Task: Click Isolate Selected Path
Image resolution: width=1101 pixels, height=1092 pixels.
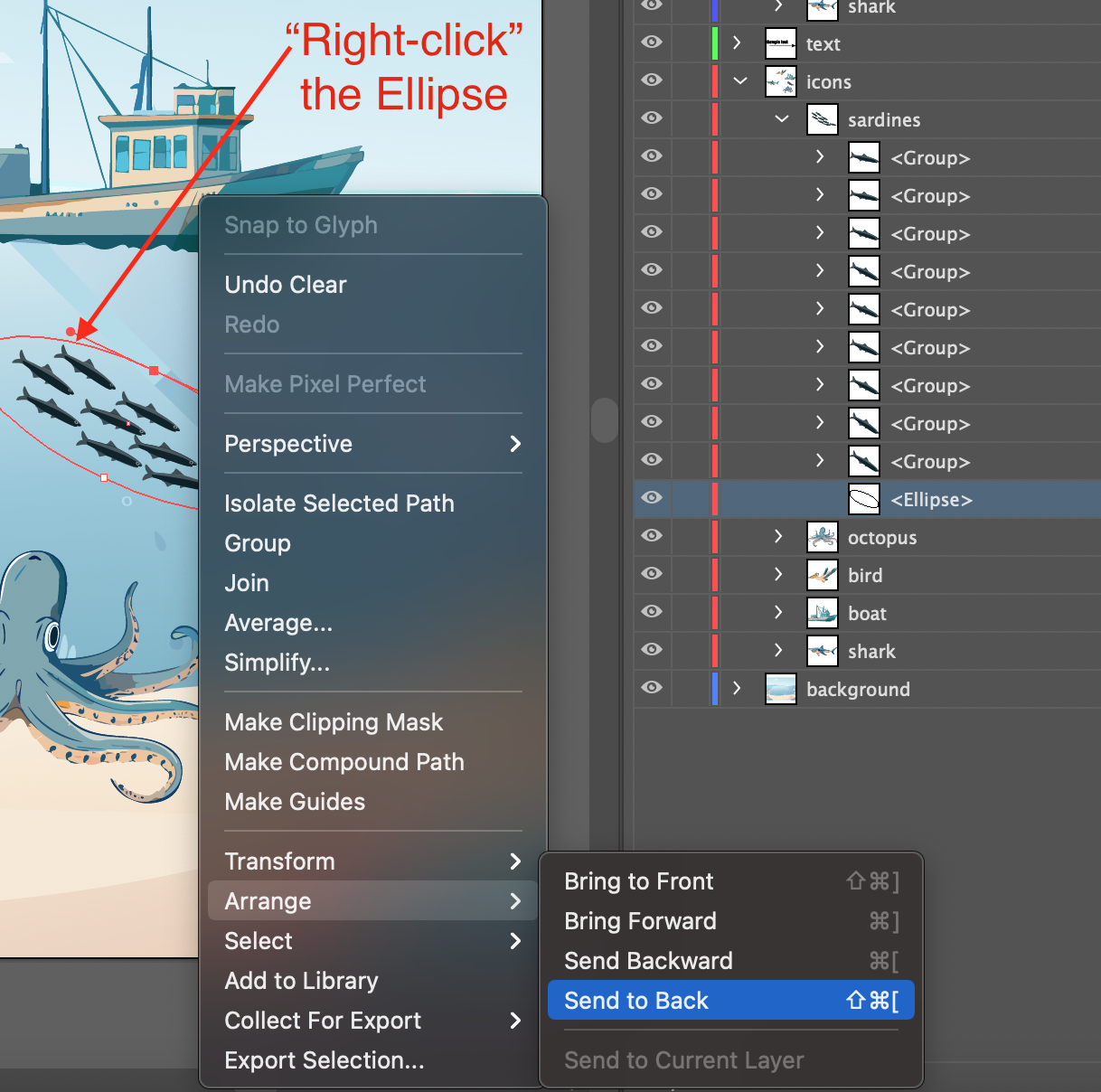Action: [339, 503]
